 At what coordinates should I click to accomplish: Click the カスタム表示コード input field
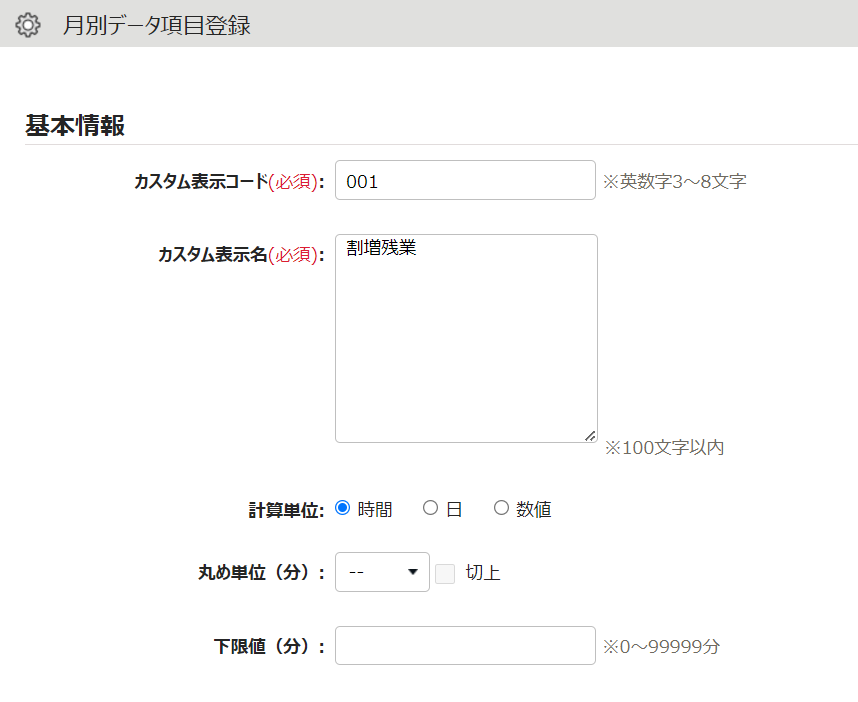coord(465,180)
